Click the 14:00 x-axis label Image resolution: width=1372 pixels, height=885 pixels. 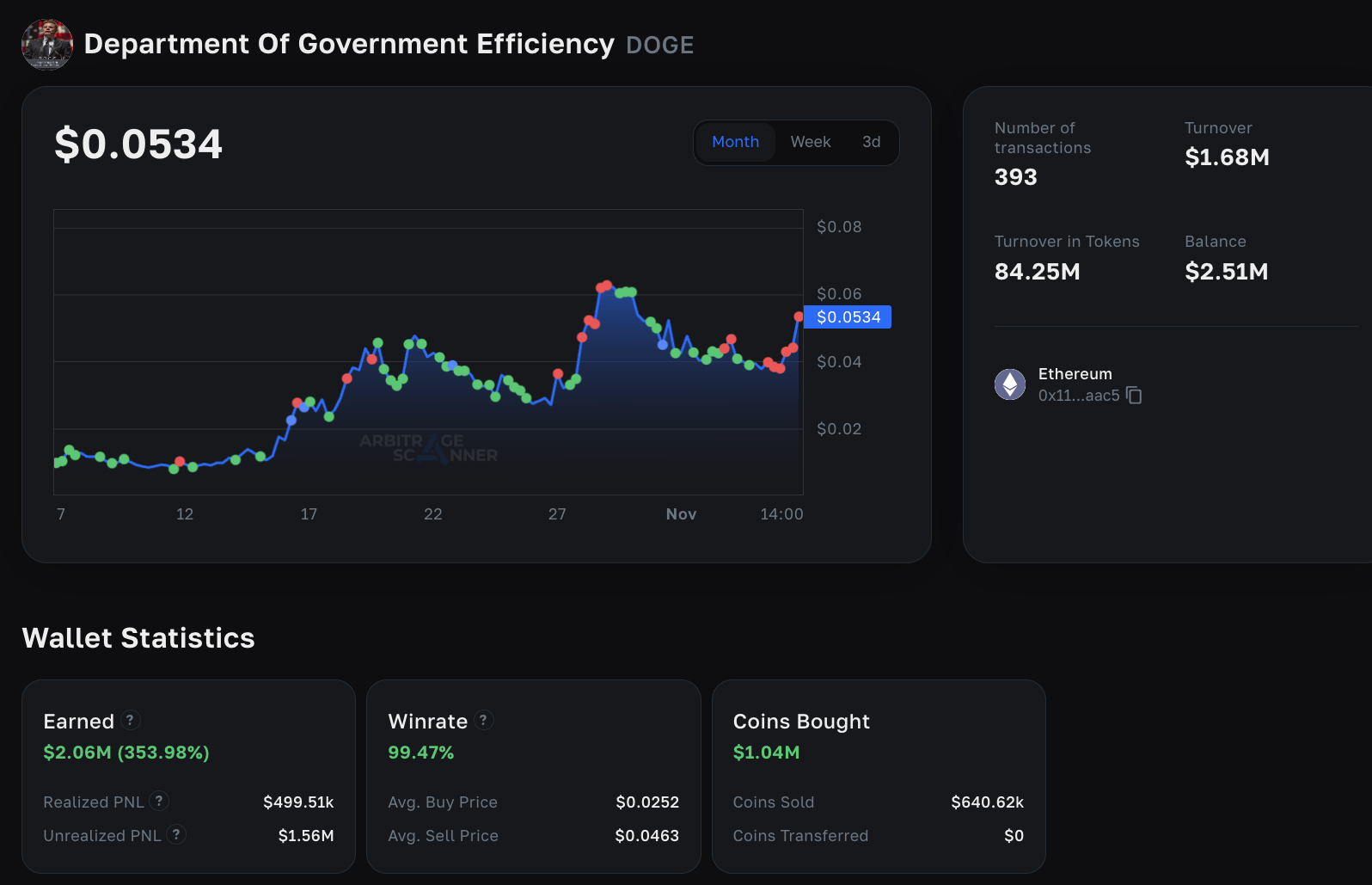[781, 514]
